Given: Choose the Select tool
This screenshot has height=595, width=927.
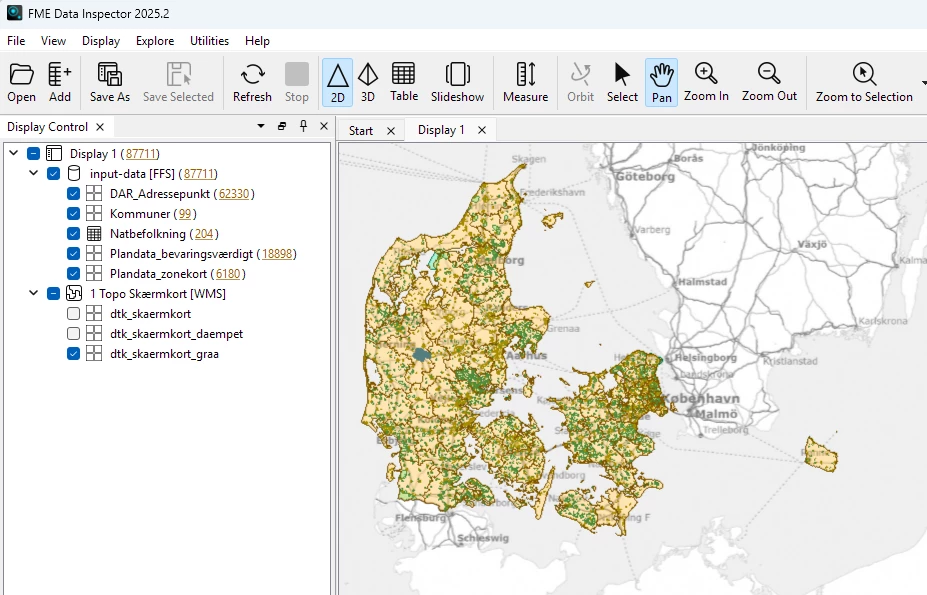Looking at the screenshot, I should 622,82.
